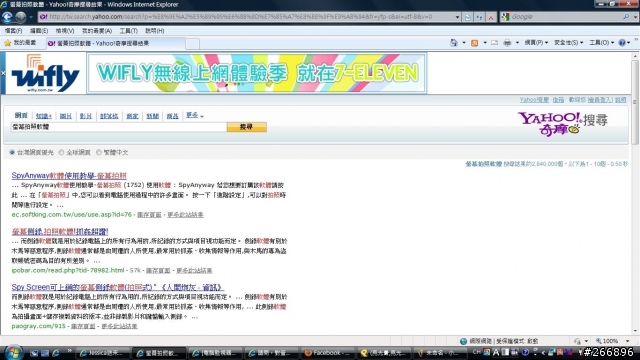Open the Safety (S) dropdown menu
The height and width of the screenshot is (360, 640).
point(568,42)
